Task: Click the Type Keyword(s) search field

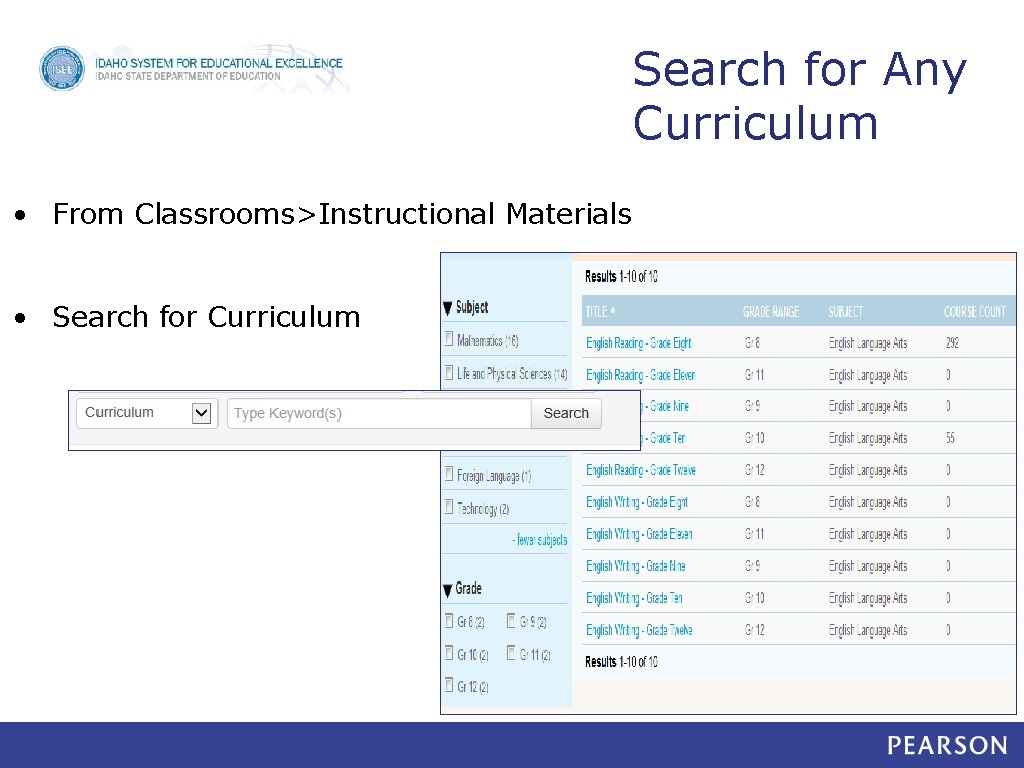Action: pyautogui.click(x=379, y=413)
